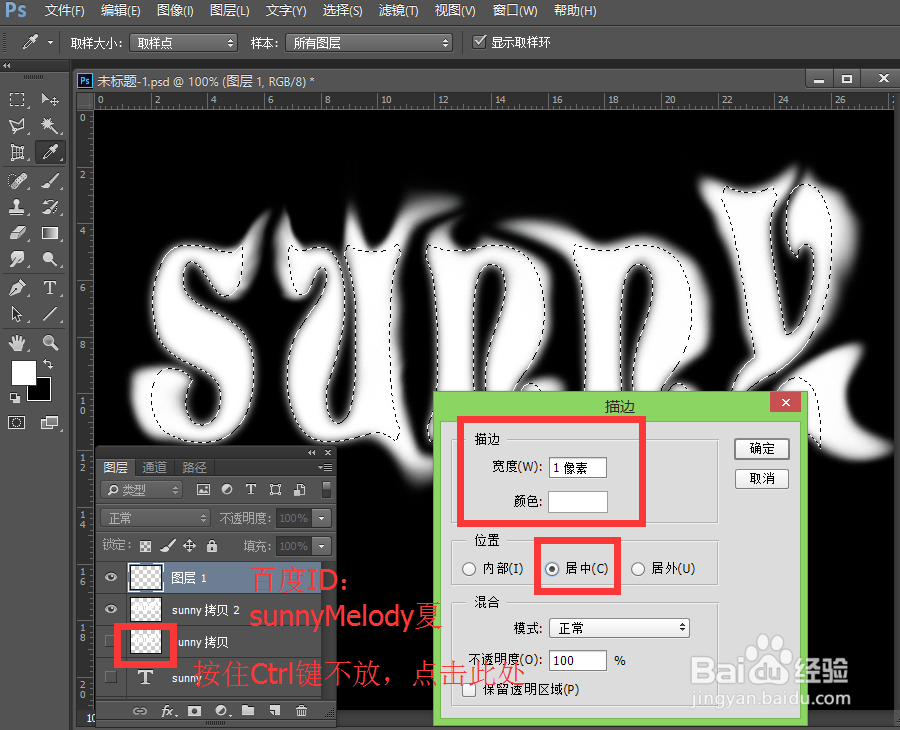900x730 pixels.
Task: Open Layers panel flyout menu
Action: coord(325,468)
